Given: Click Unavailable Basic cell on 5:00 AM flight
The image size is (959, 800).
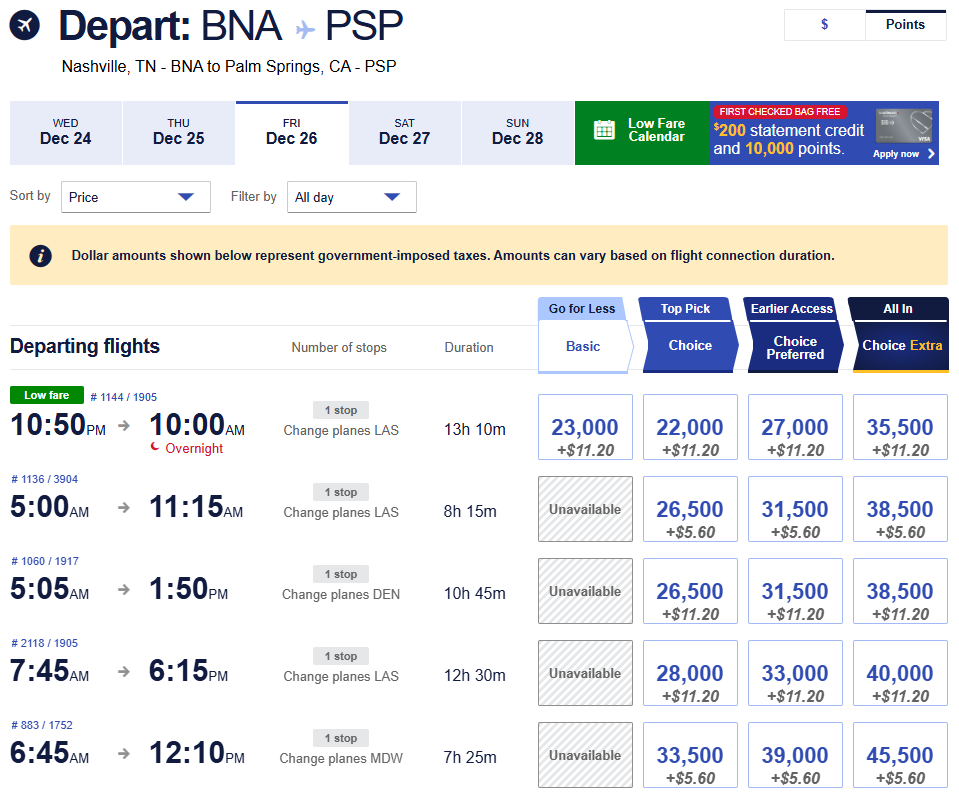Looking at the screenshot, I should pos(585,509).
